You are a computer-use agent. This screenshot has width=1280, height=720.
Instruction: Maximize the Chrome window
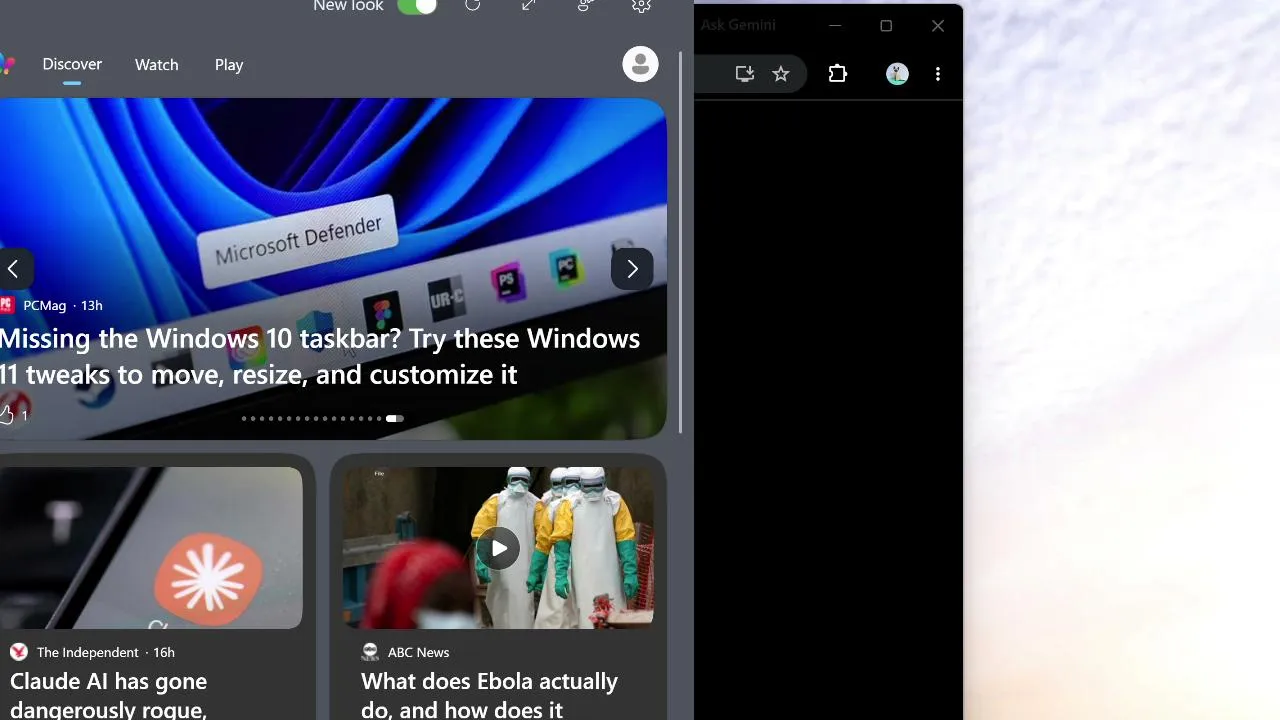[886, 26]
